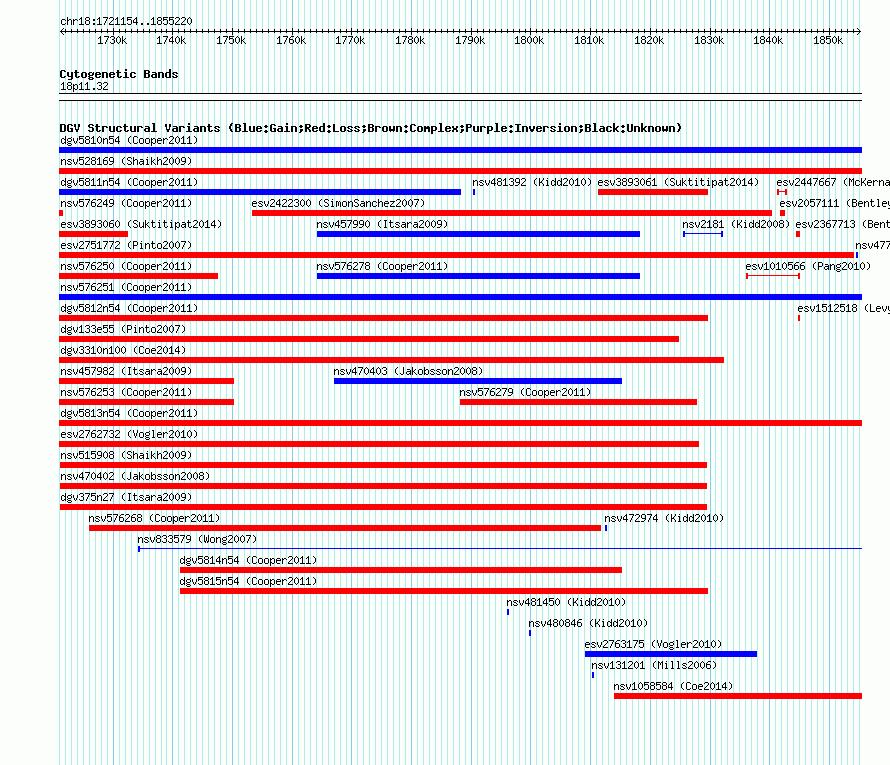
Task: Click red nsv576250 loss bar
Action: [138, 276]
